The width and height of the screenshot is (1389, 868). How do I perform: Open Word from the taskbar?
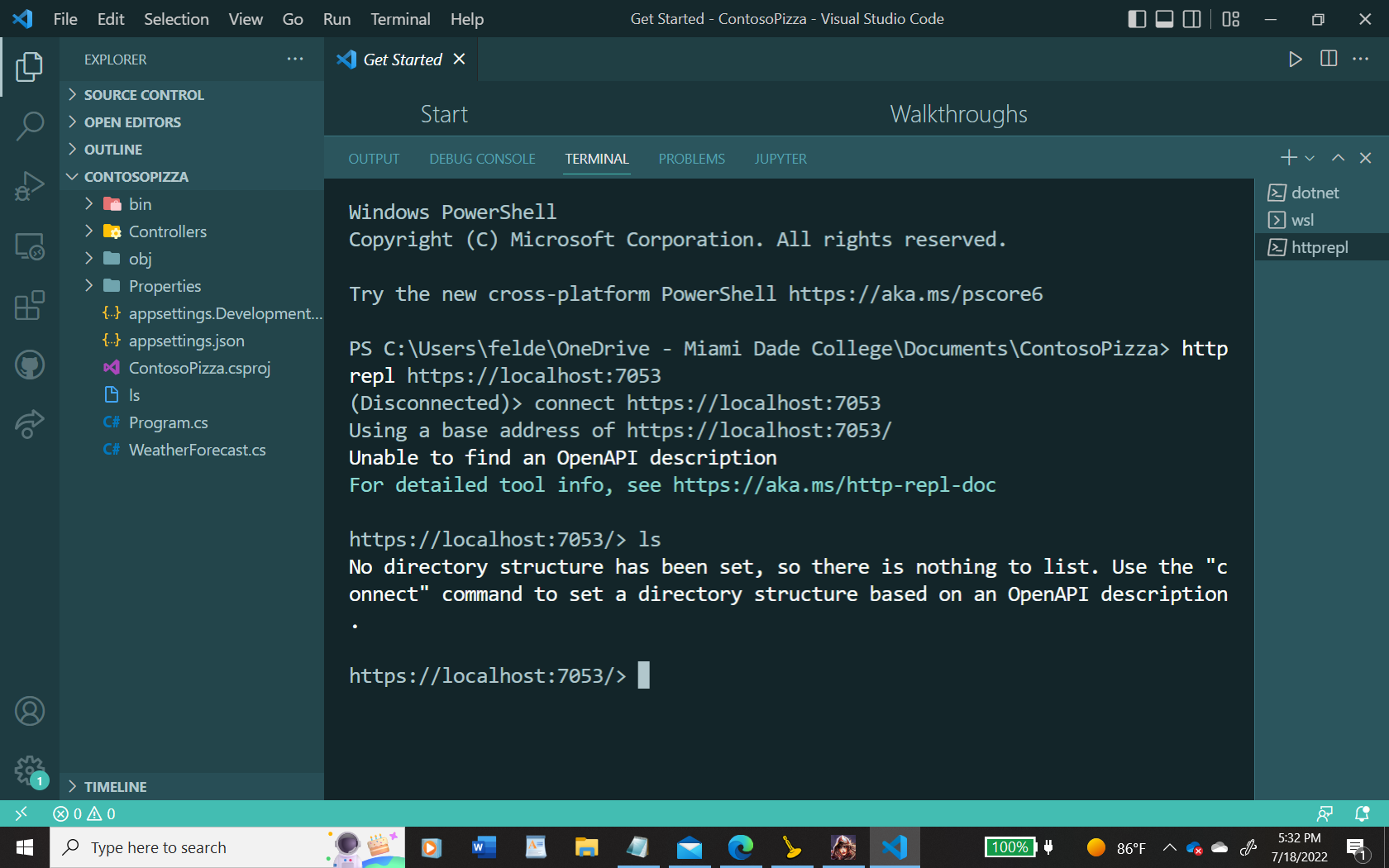484,847
